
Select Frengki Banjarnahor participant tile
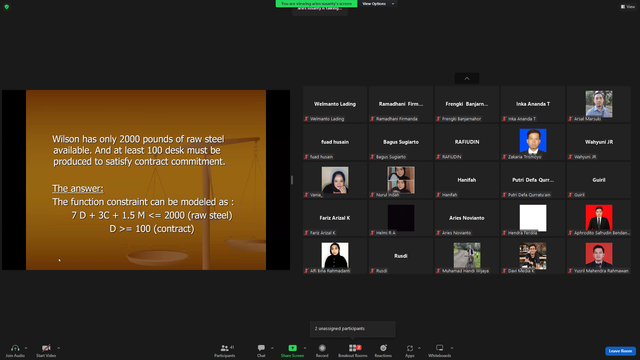coord(467,104)
